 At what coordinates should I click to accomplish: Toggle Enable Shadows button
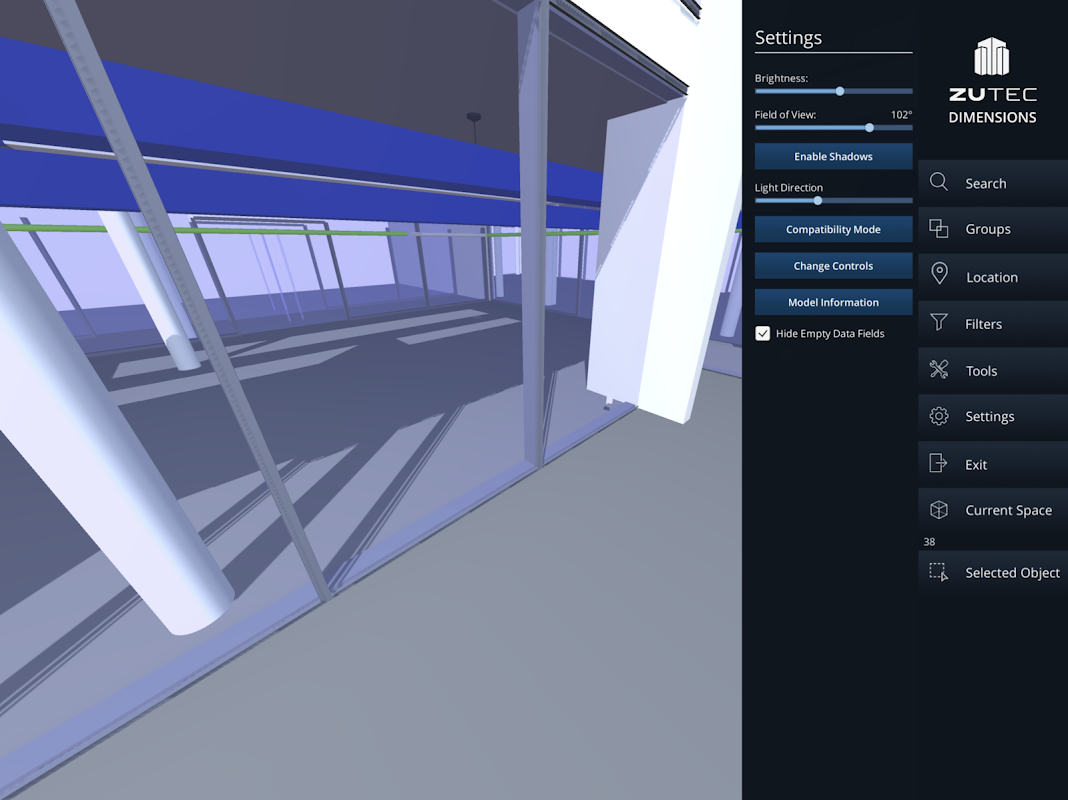(833, 157)
